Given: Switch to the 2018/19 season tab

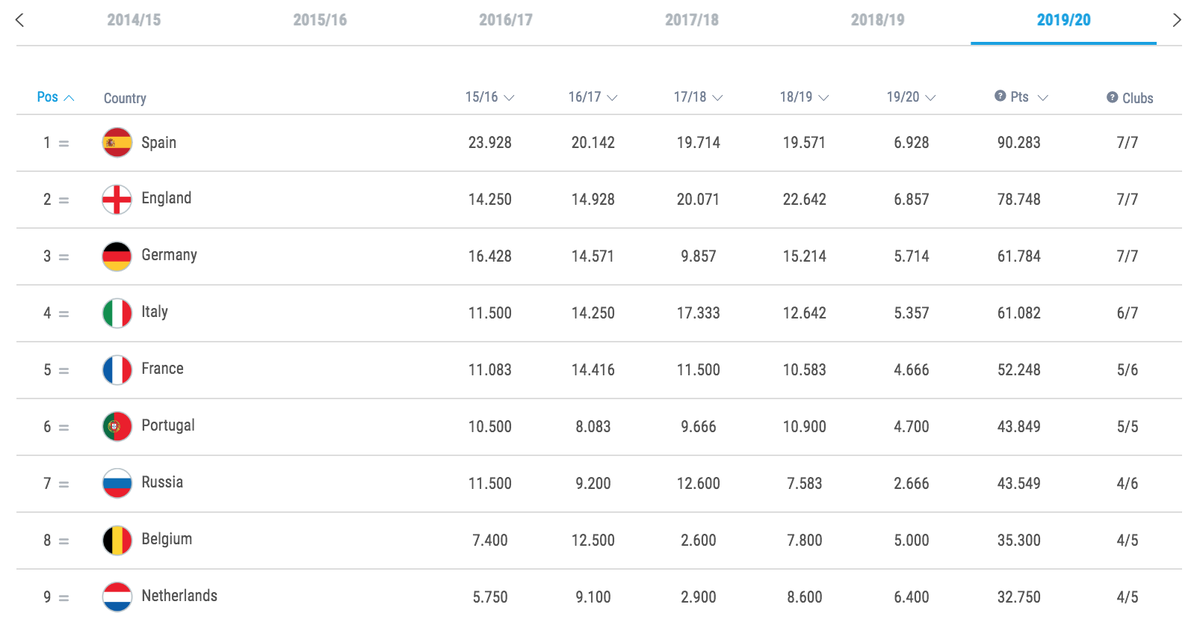Looking at the screenshot, I should 877,20.
